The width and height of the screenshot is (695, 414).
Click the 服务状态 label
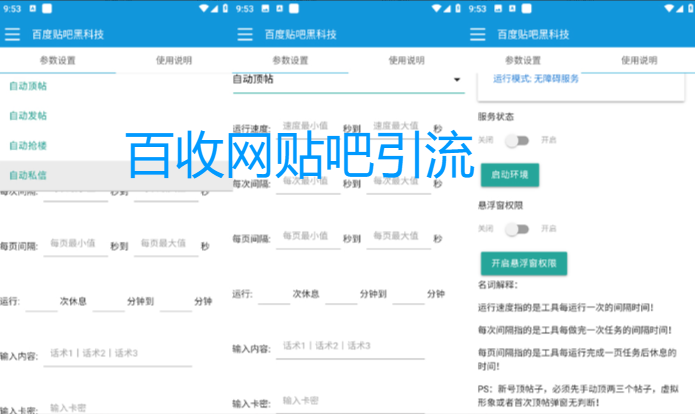(496, 117)
